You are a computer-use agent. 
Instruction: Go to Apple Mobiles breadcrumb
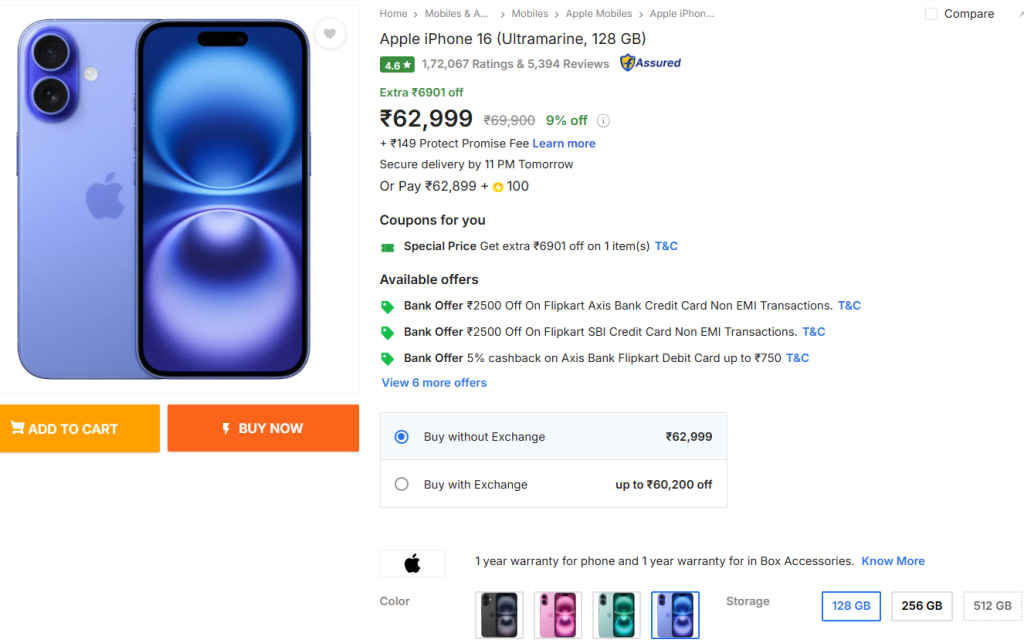[x=599, y=14]
